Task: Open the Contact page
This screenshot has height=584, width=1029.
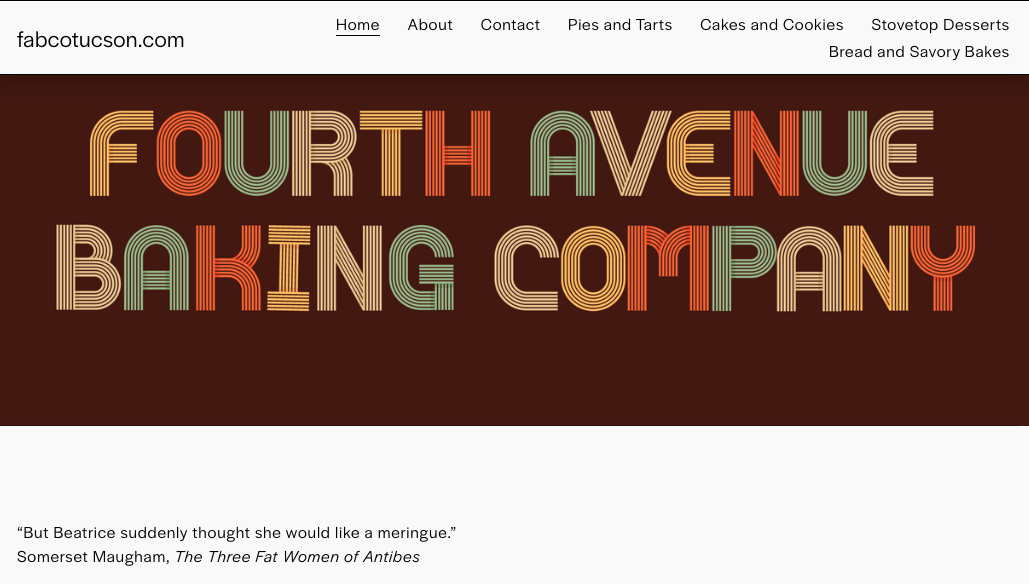Action: [510, 25]
